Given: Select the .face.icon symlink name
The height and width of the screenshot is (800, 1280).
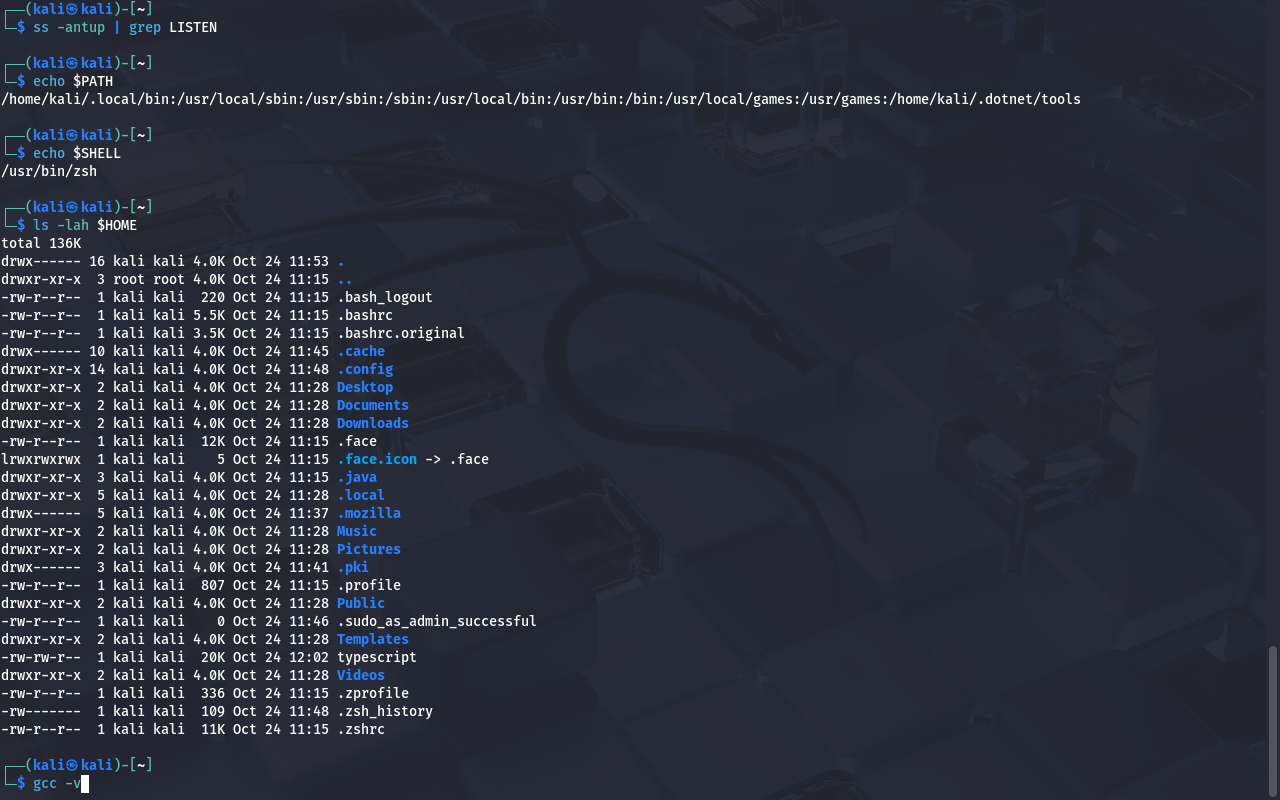Looking at the screenshot, I should (376, 459).
